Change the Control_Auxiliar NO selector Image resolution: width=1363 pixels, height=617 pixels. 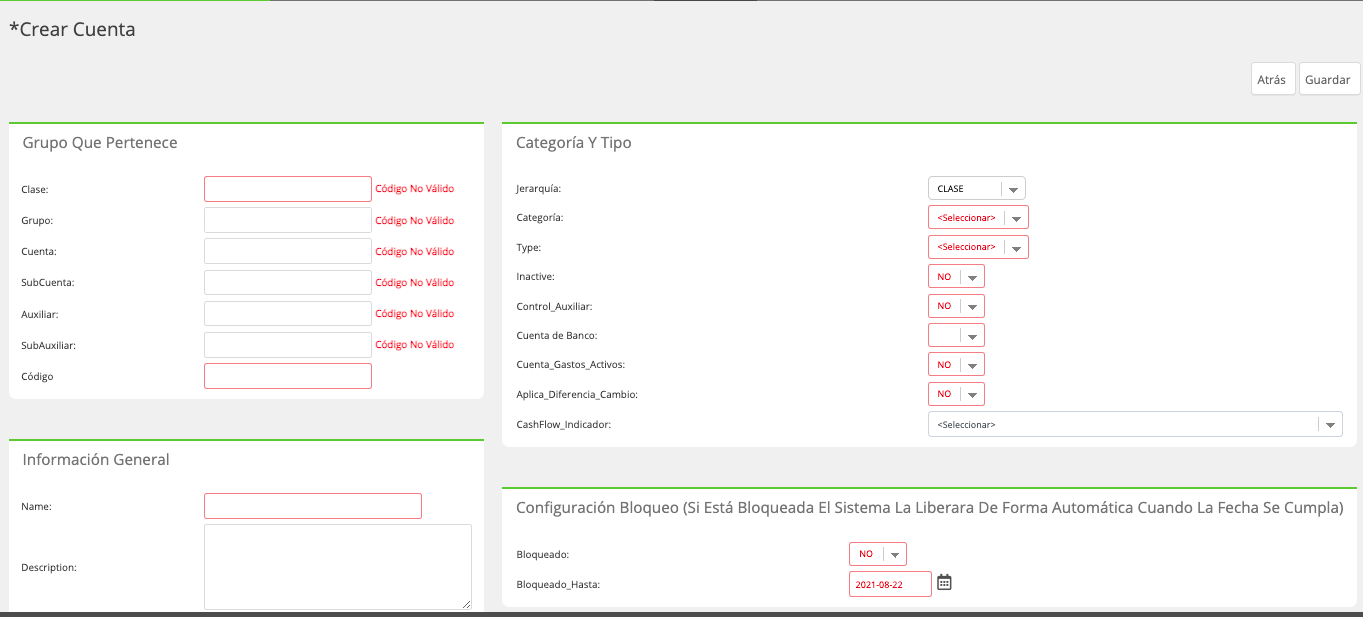click(x=956, y=306)
